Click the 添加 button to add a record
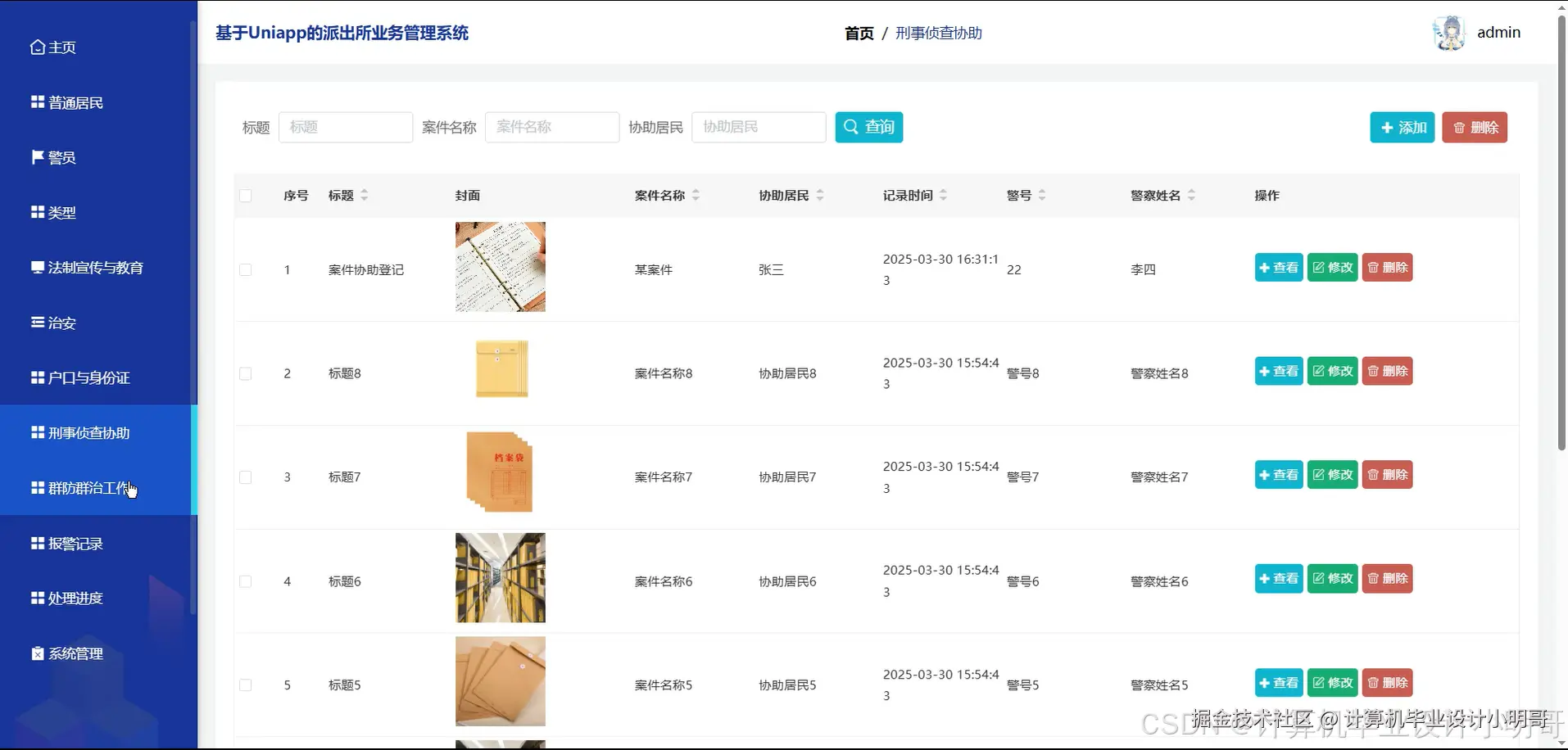Viewport: 1568px width, 750px height. (x=1402, y=127)
